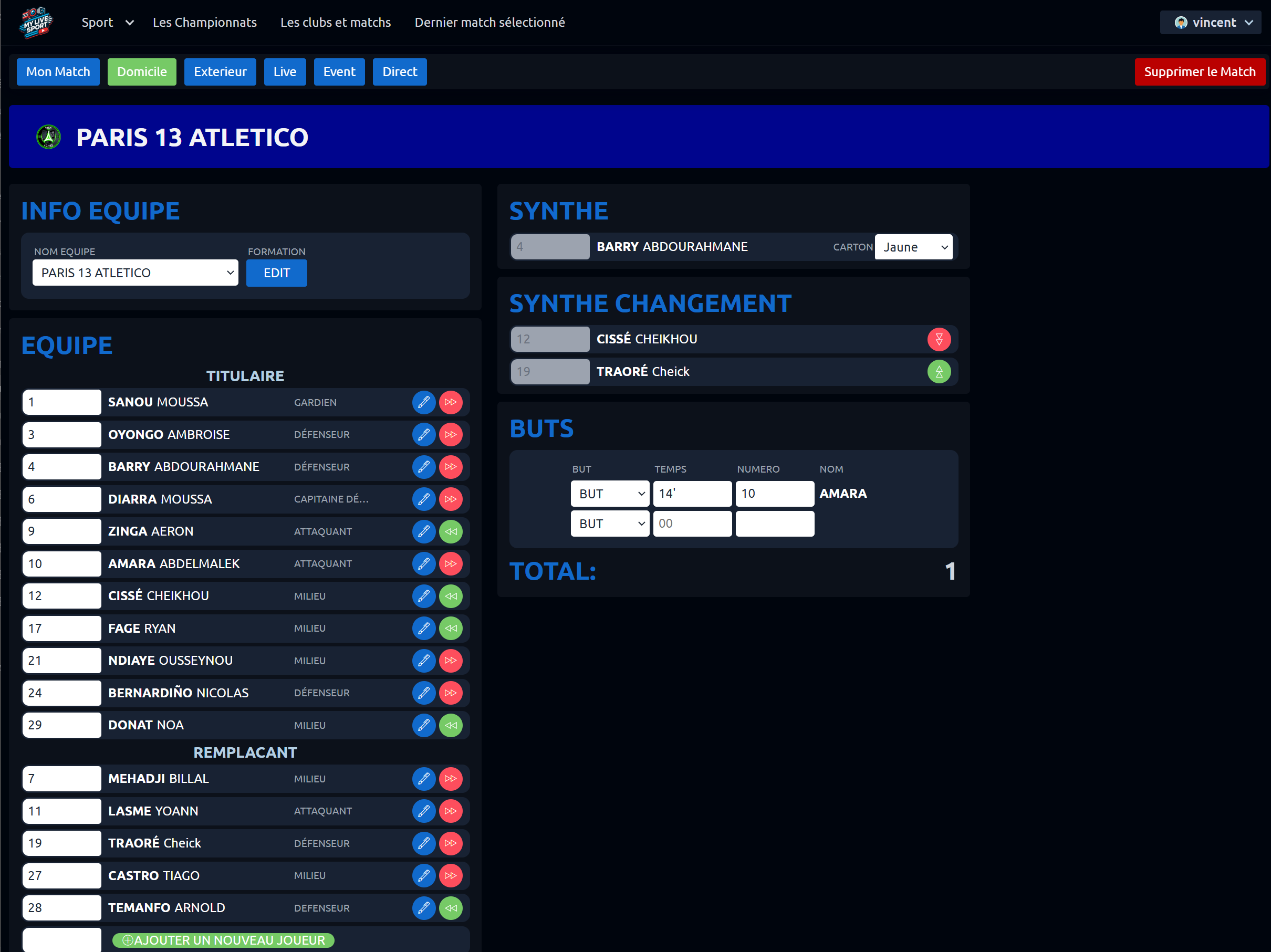Click the green substitution icon for ZINGA AERON
The height and width of the screenshot is (952, 1271).
pos(451,531)
